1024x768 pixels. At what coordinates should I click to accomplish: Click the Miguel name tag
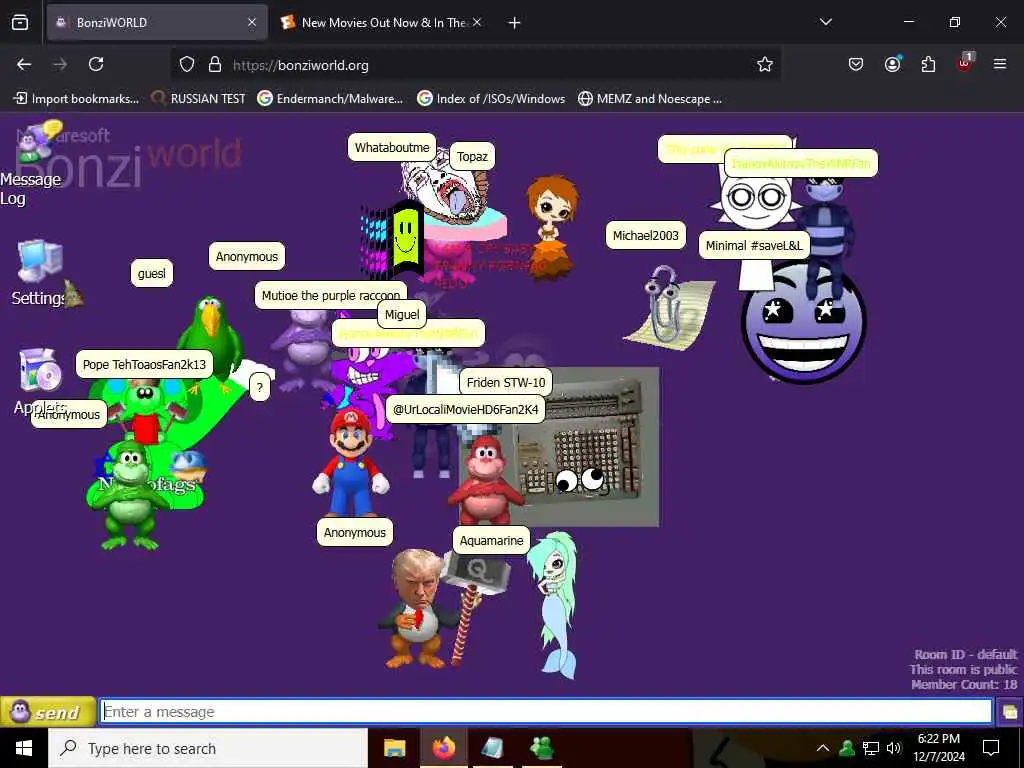point(402,315)
